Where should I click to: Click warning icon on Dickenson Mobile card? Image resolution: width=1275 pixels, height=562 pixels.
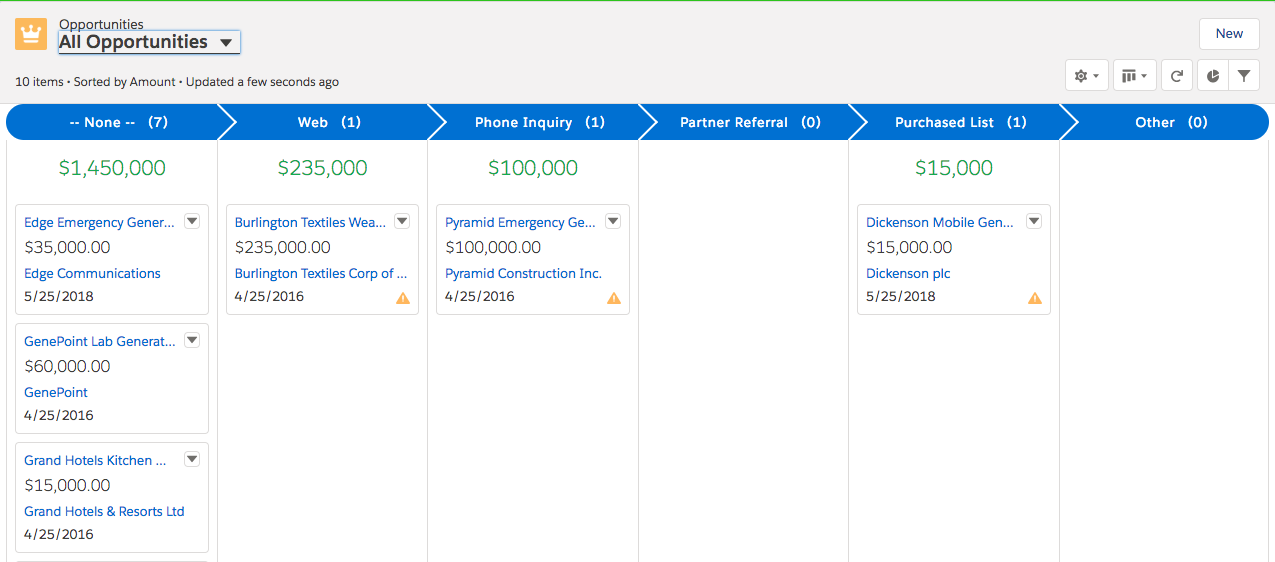1035,298
